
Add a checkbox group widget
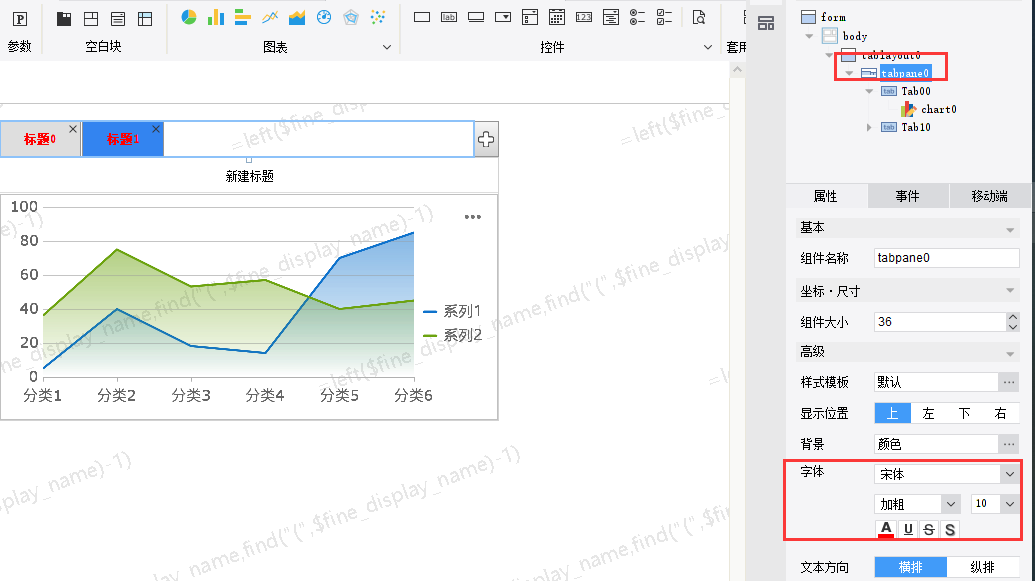click(x=665, y=17)
